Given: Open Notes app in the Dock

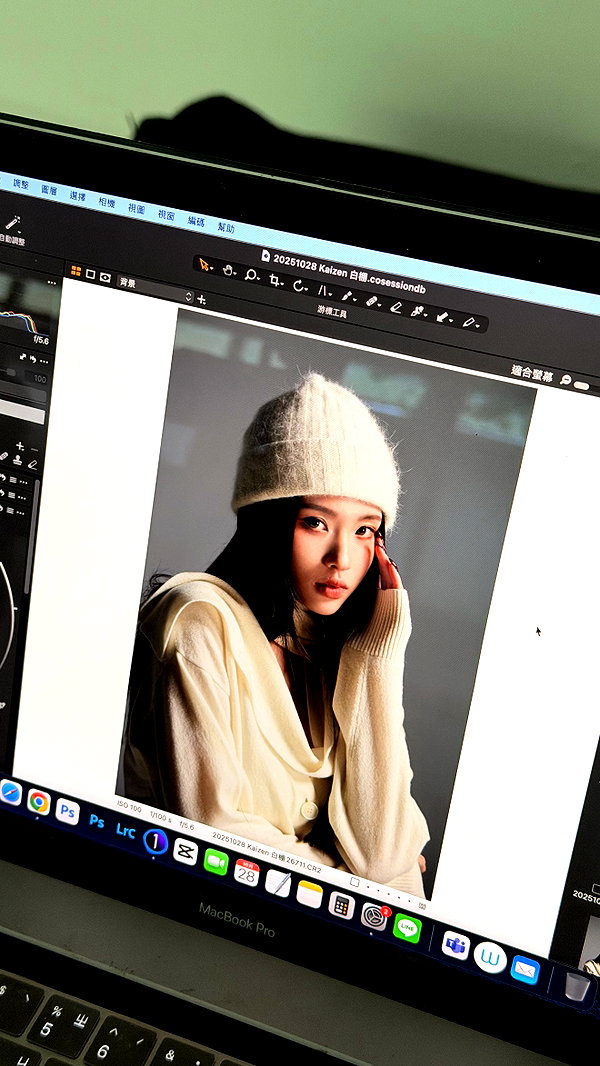Looking at the screenshot, I should click(x=309, y=894).
